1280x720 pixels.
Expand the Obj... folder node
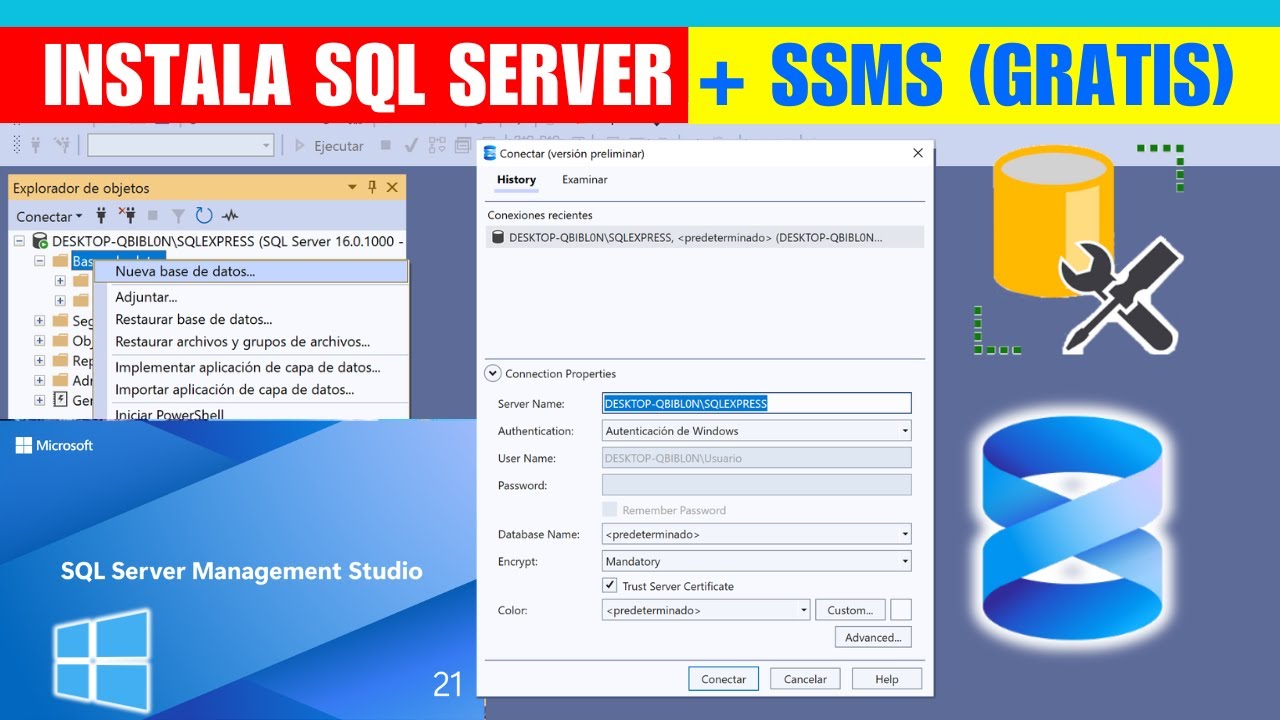tap(40, 341)
